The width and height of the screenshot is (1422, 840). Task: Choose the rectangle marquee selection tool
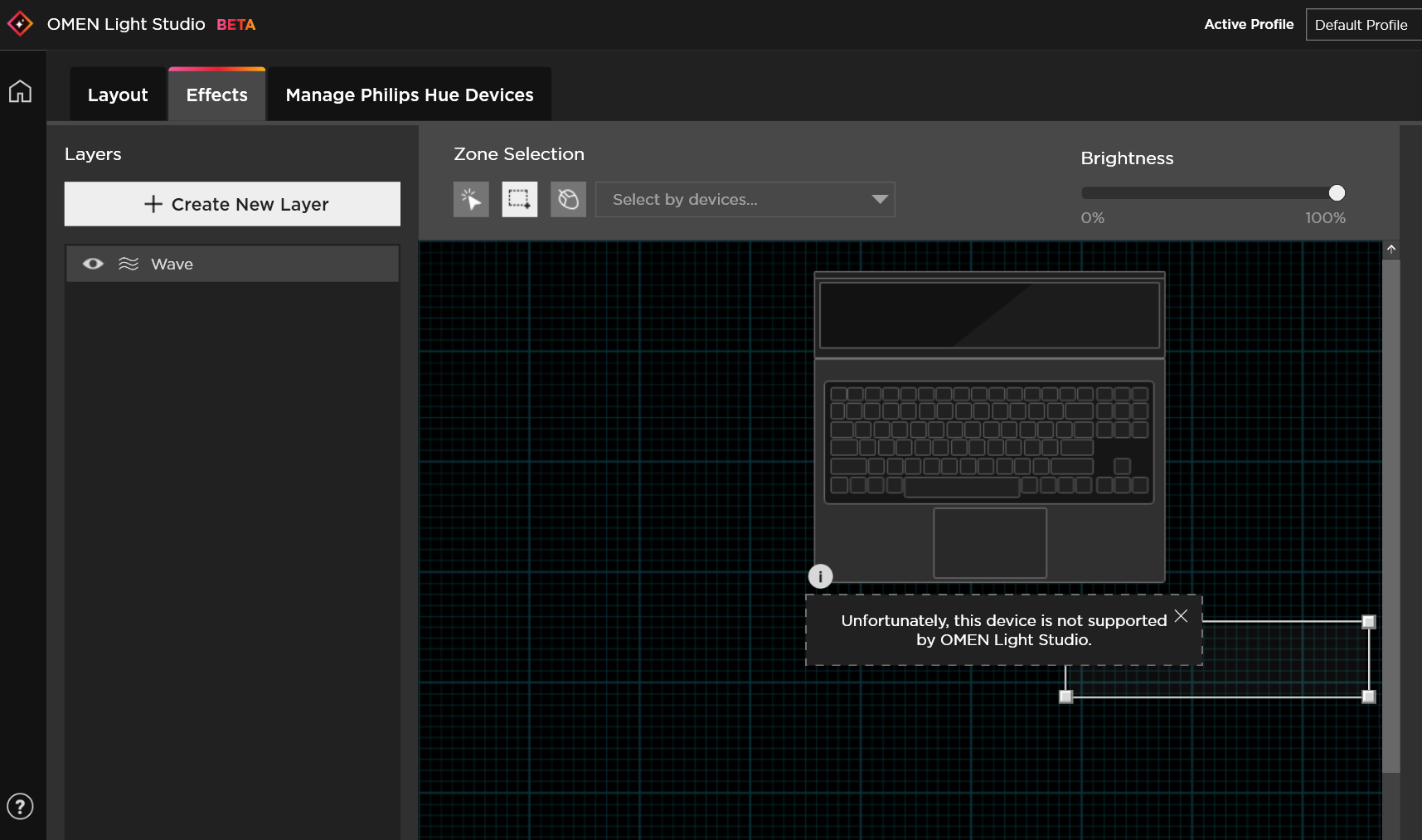[x=520, y=199]
